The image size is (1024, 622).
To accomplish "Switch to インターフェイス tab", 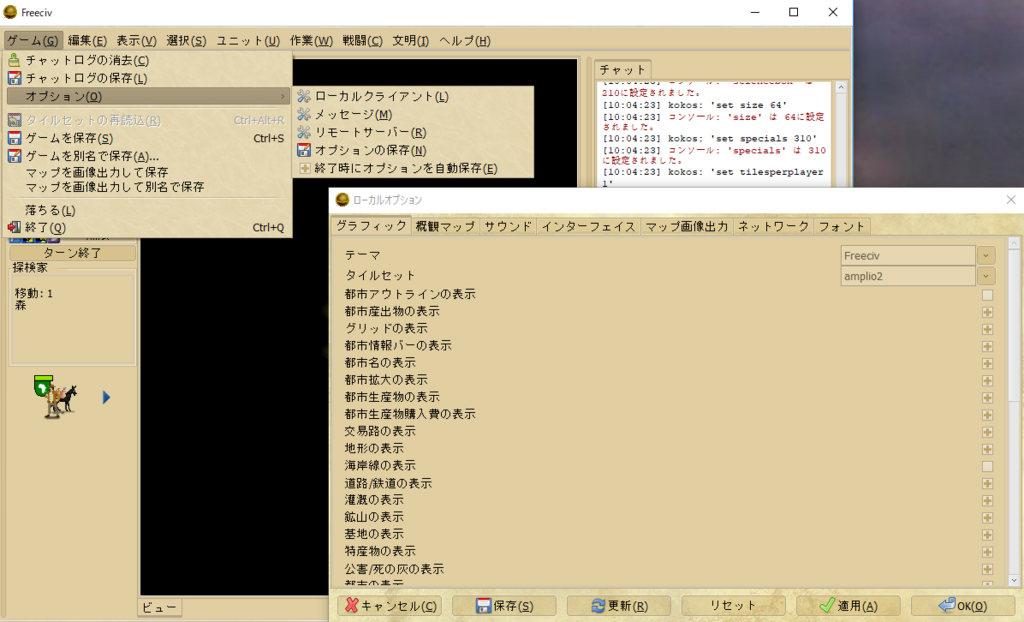I will click(x=588, y=226).
